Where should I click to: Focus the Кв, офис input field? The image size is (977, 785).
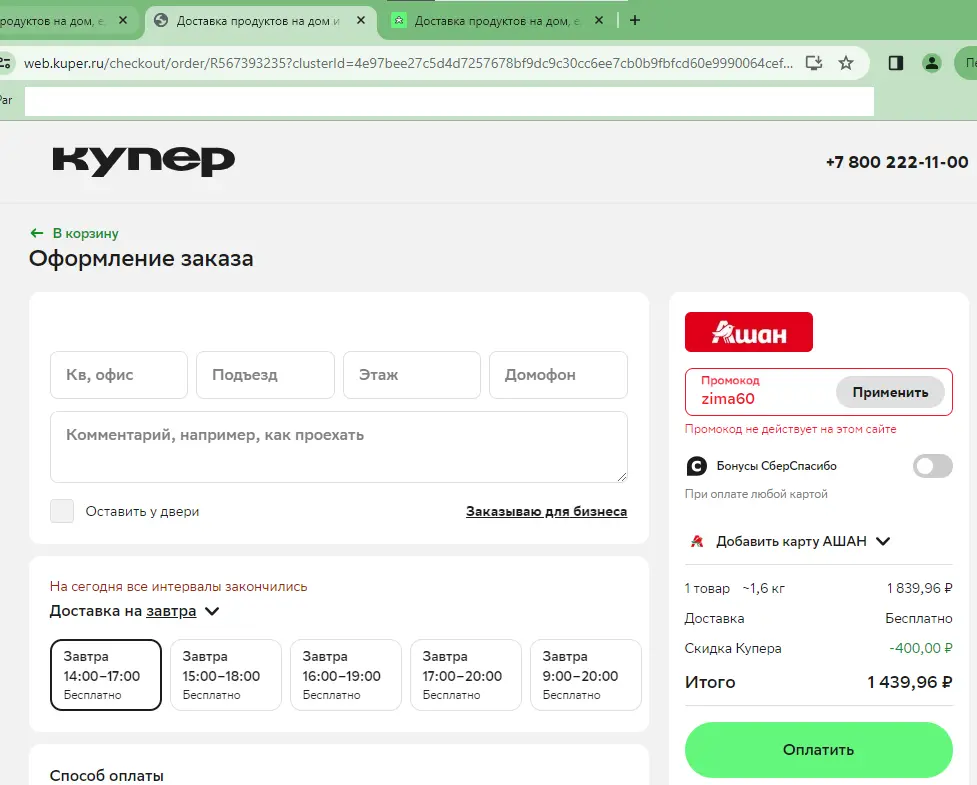[x=118, y=375]
